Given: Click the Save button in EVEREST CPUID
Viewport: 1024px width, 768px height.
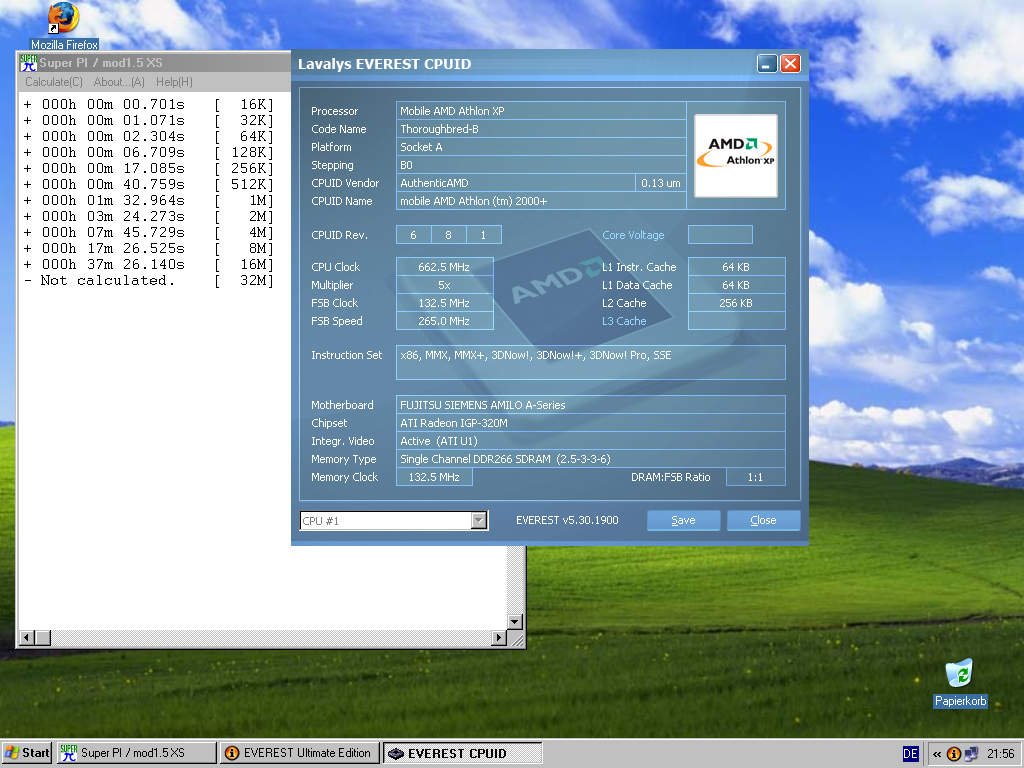Looking at the screenshot, I should tap(683, 520).
